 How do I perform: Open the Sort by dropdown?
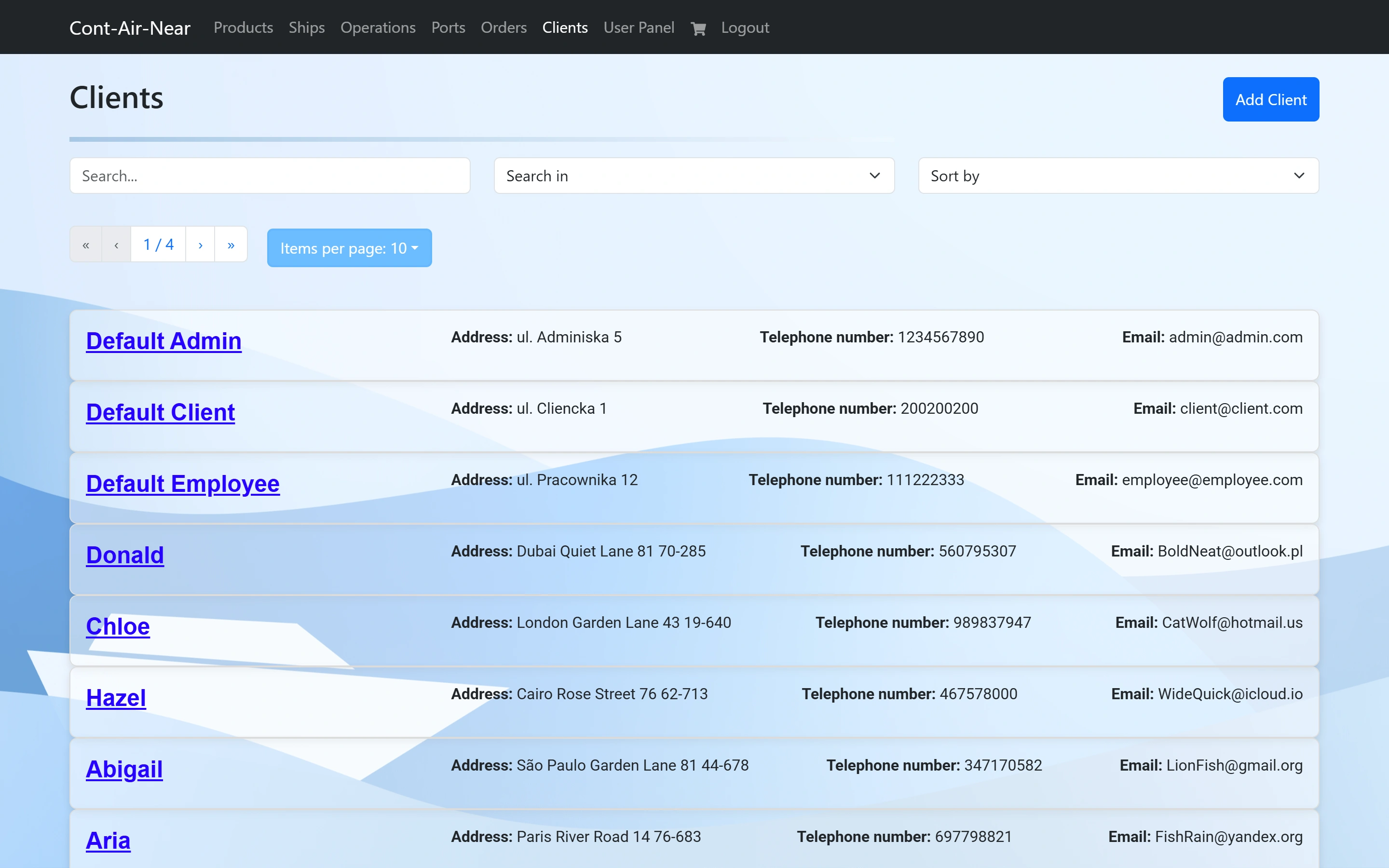pyautogui.click(x=1118, y=176)
